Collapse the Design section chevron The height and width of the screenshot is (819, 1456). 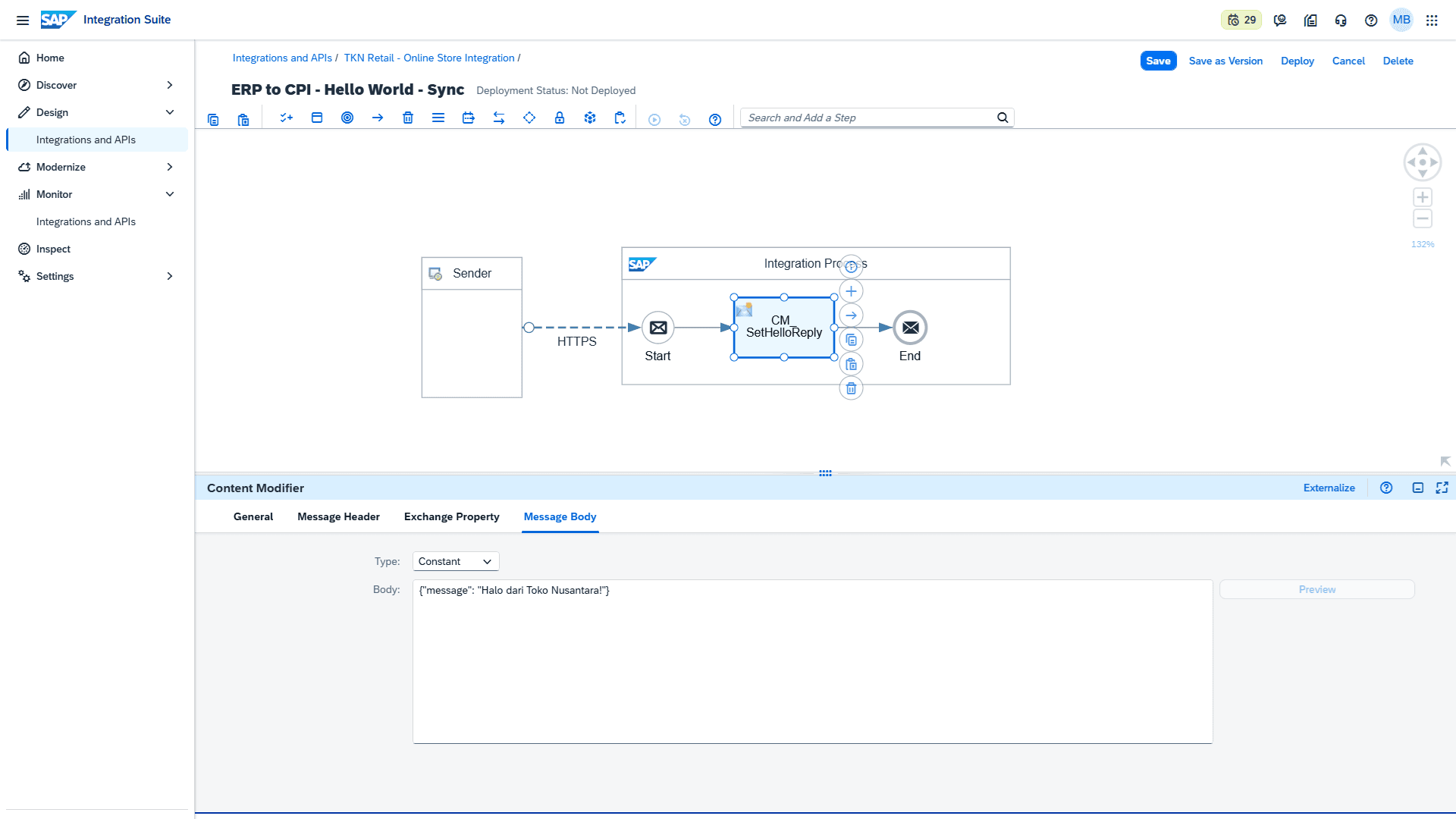pyautogui.click(x=170, y=112)
